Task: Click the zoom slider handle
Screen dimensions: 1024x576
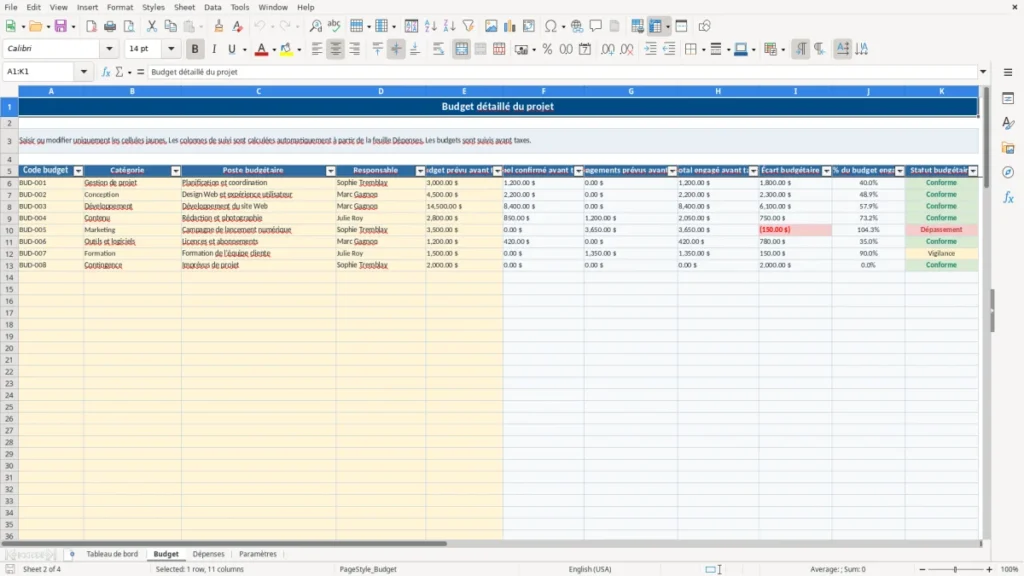Action: coord(955,569)
